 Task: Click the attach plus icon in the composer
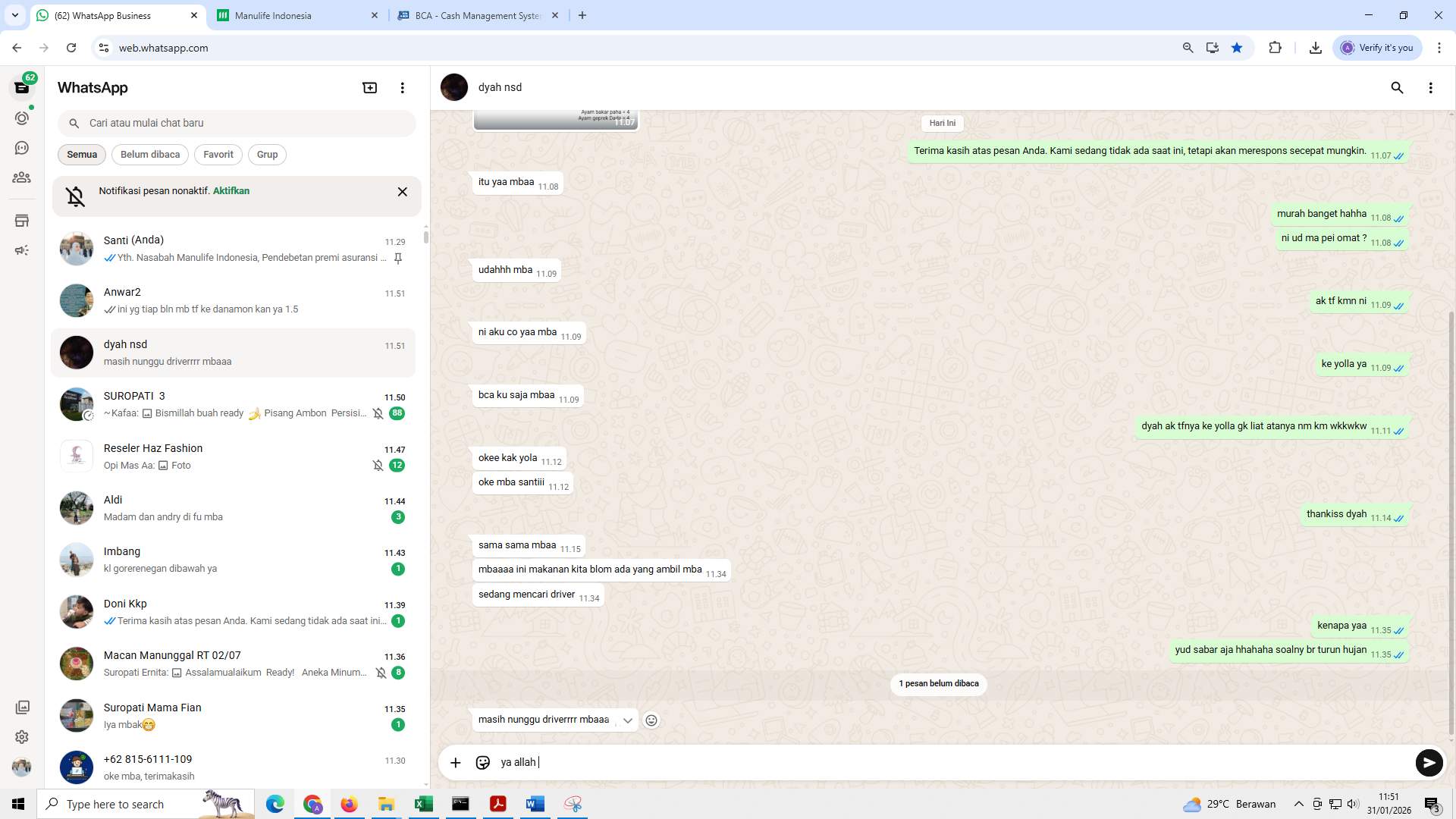455,762
